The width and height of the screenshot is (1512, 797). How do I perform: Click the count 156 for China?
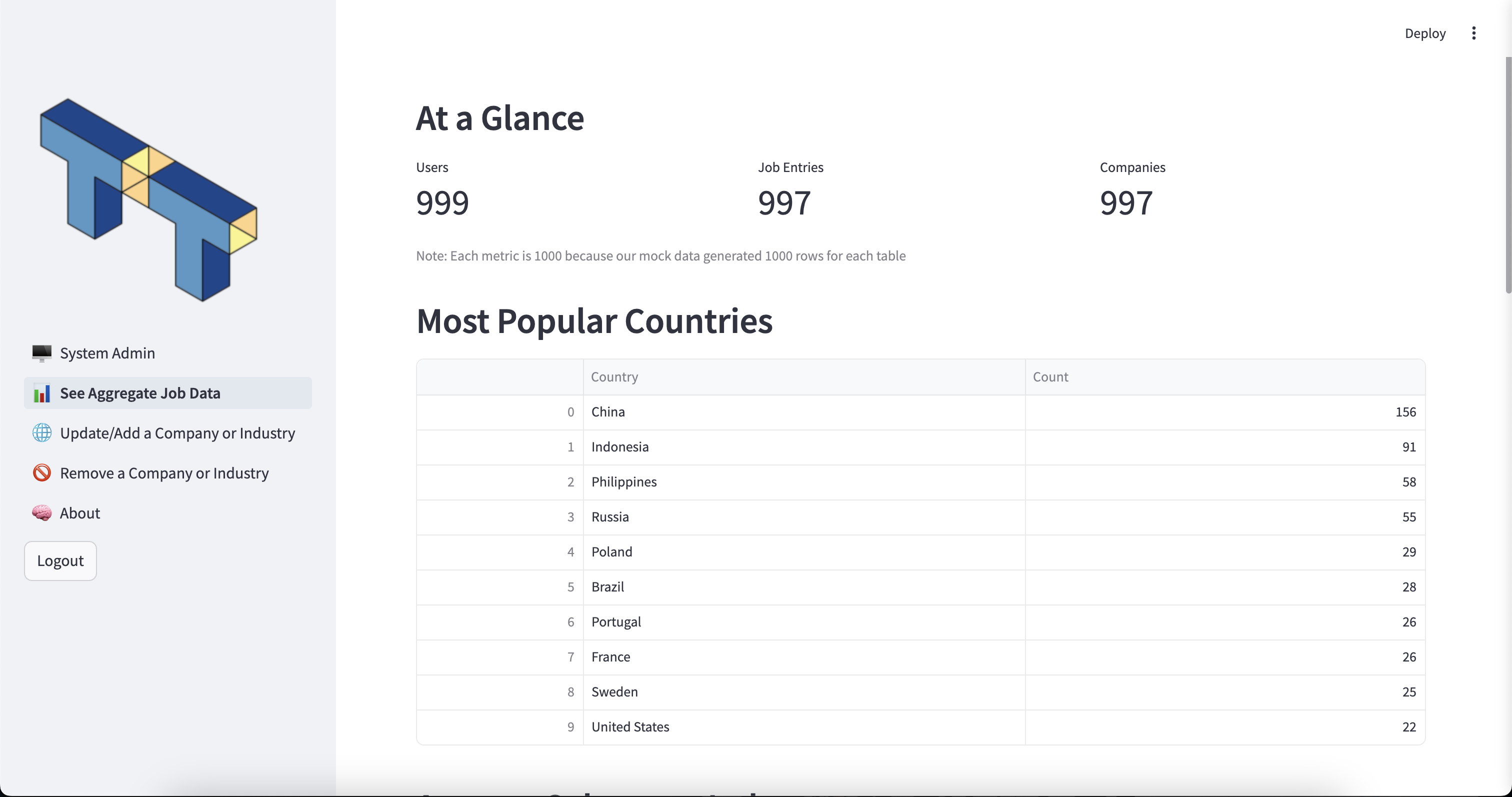(1225, 412)
